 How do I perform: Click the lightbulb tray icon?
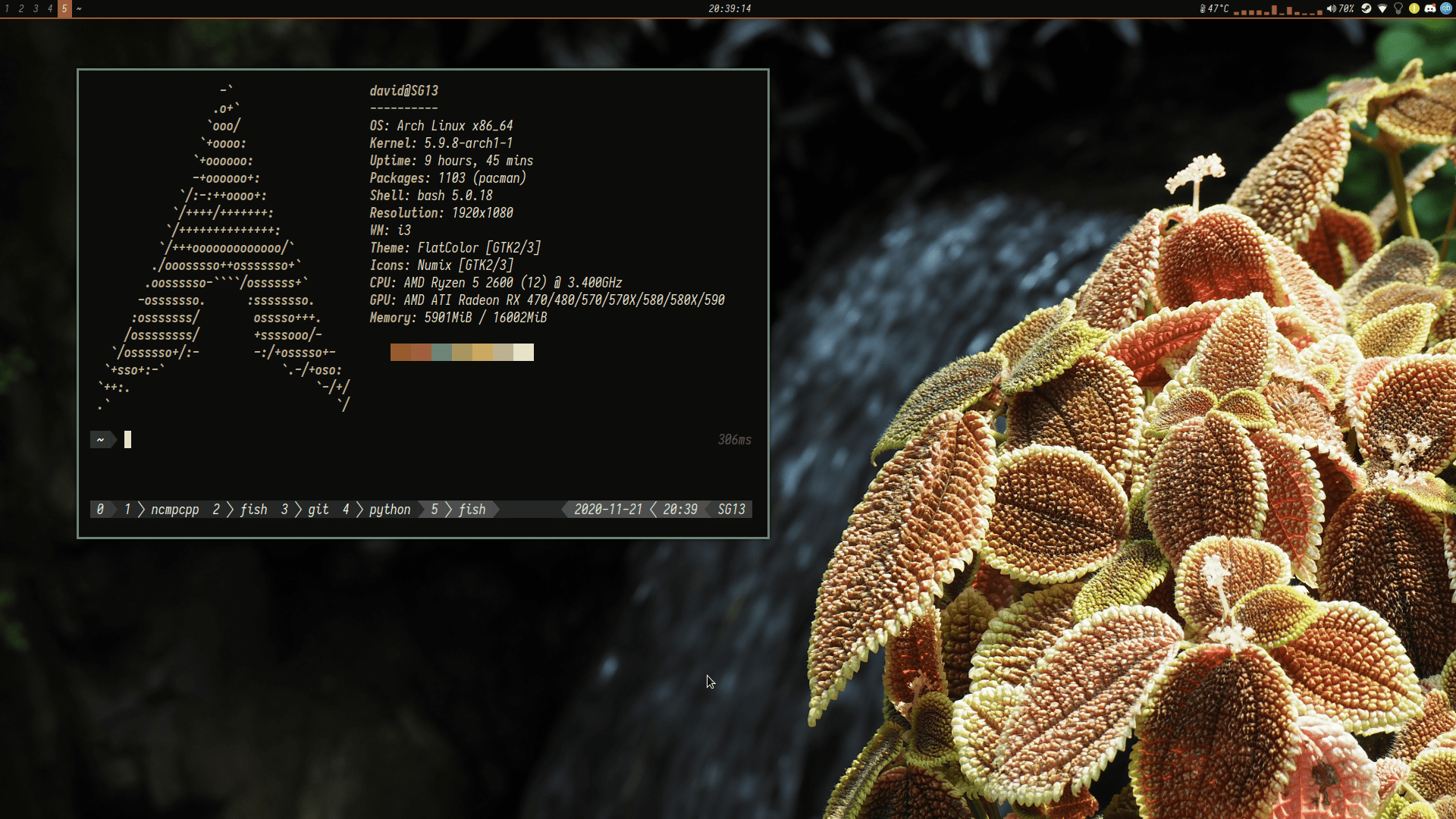(1398, 8)
